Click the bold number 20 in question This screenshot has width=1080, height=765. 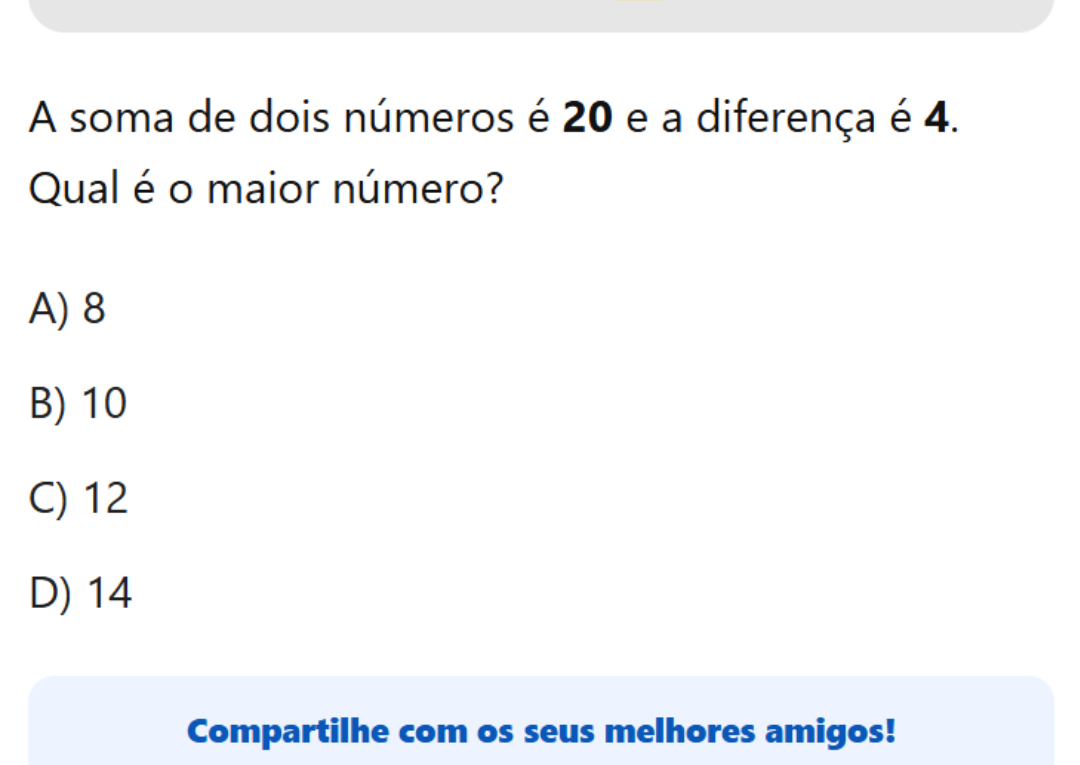coord(587,119)
